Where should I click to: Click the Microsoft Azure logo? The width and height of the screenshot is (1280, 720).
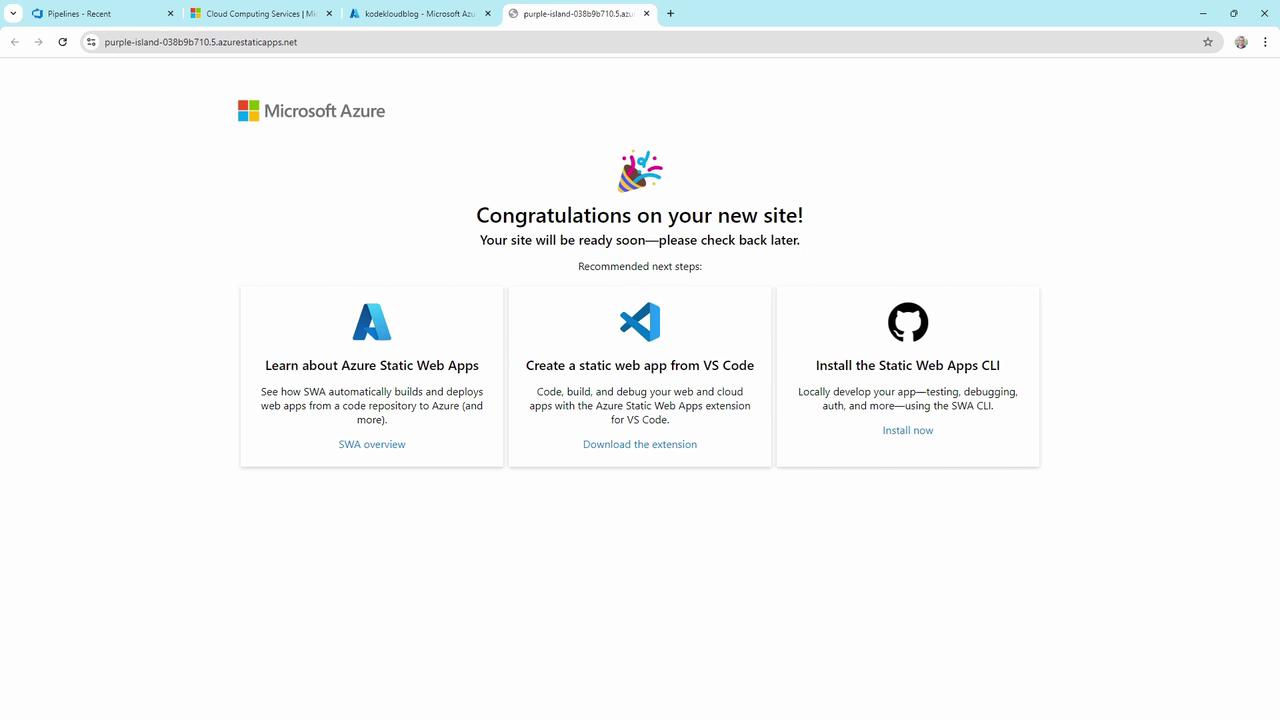point(311,111)
